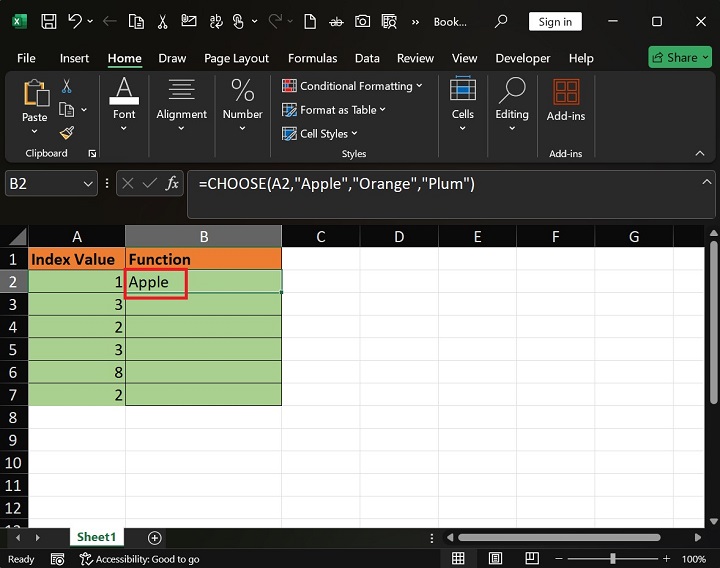Click the Sign in button
Screen dimensions: 720x568
coord(555,21)
